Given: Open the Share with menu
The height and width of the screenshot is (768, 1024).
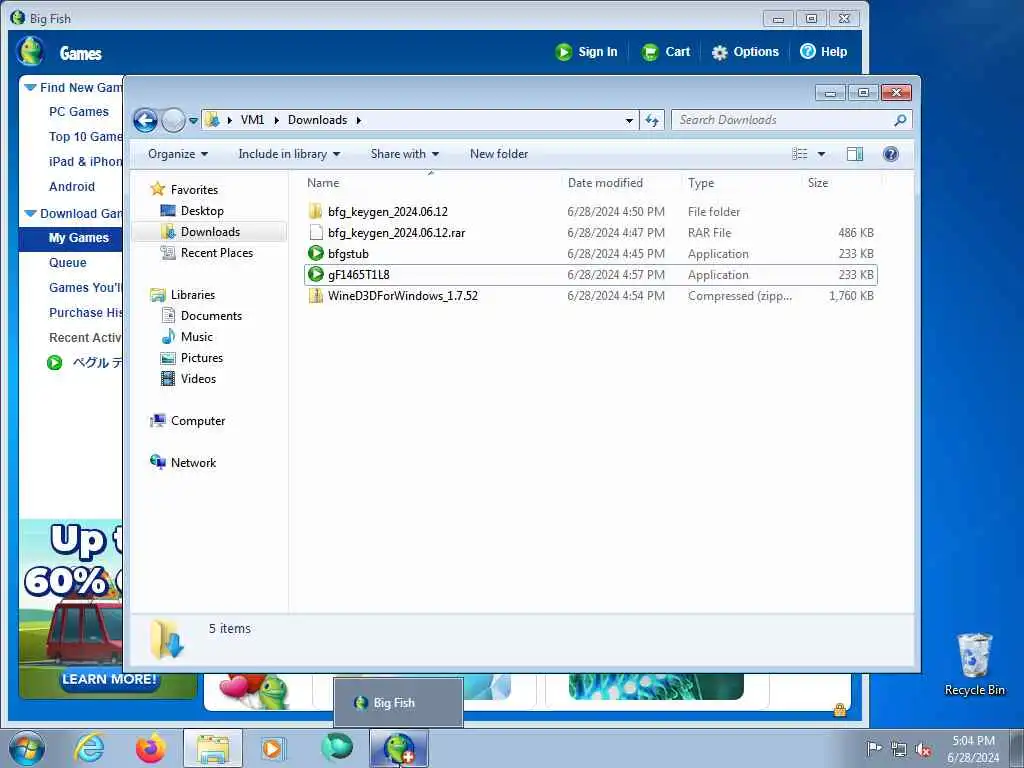Looking at the screenshot, I should [x=404, y=154].
